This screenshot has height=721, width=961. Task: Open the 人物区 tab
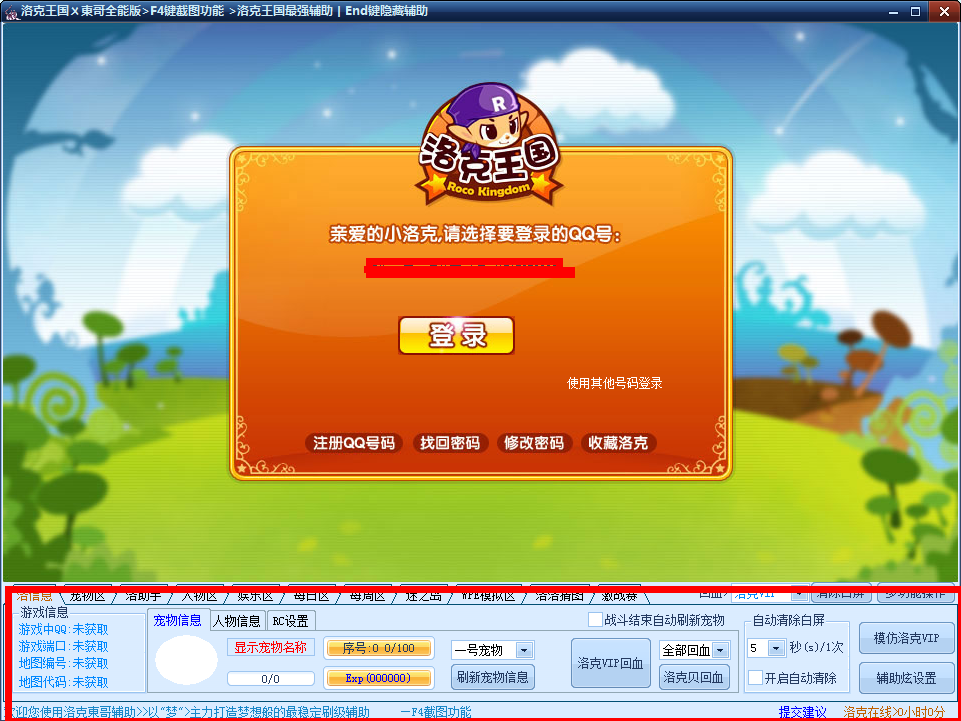pyautogui.click(x=200, y=595)
